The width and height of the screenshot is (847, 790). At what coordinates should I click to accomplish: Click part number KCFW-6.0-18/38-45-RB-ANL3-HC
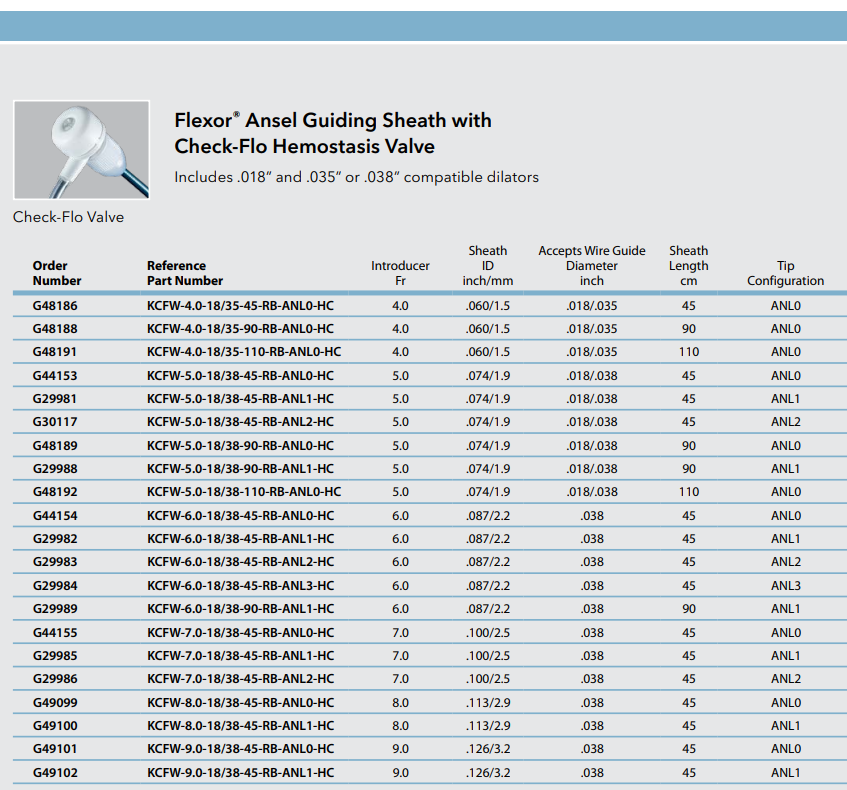[x=240, y=586]
